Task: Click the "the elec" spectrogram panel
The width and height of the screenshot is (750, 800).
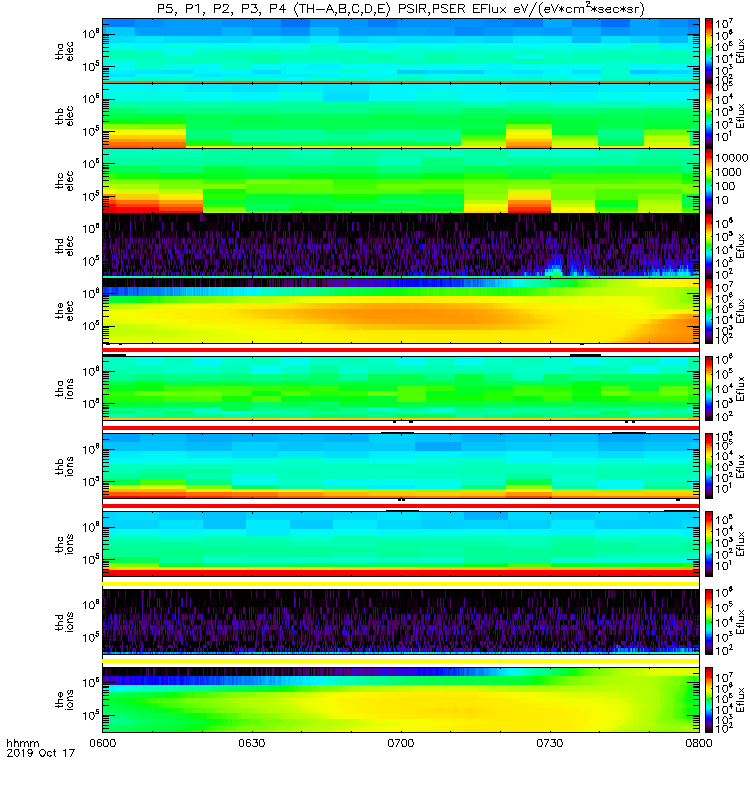Action: (401, 310)
